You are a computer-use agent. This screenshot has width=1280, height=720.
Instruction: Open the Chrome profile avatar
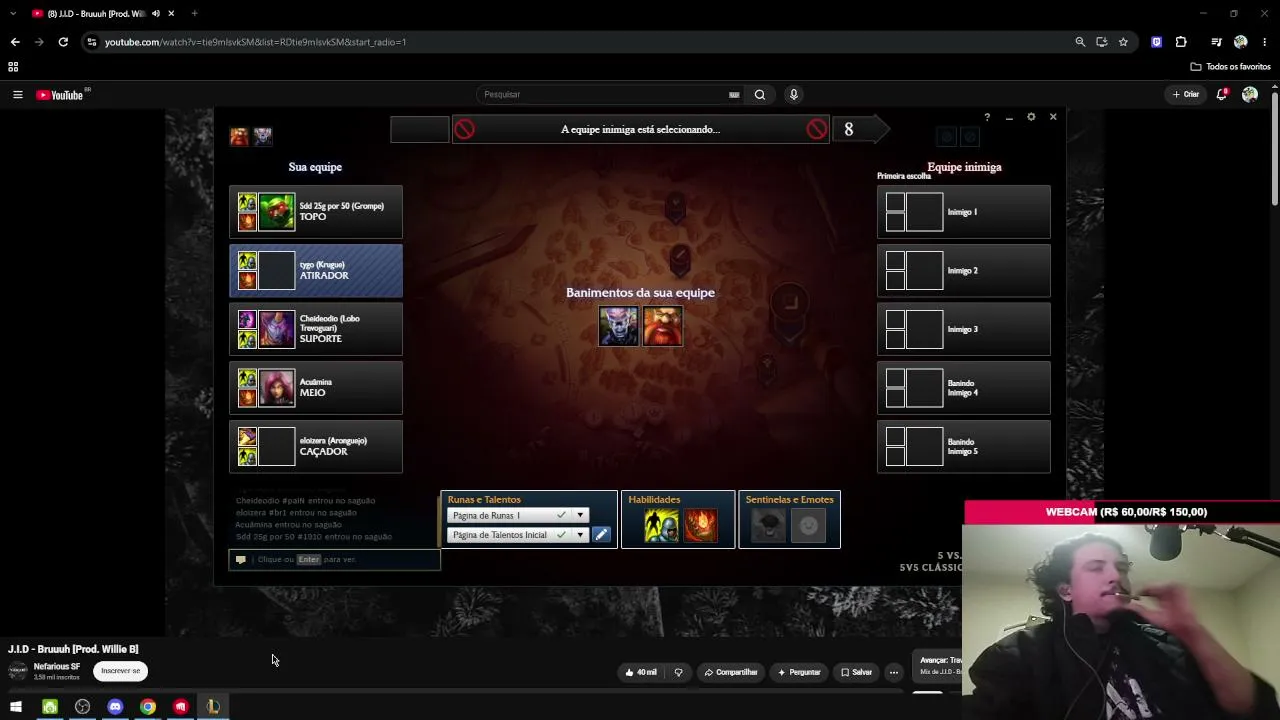tap(1241, 42)
